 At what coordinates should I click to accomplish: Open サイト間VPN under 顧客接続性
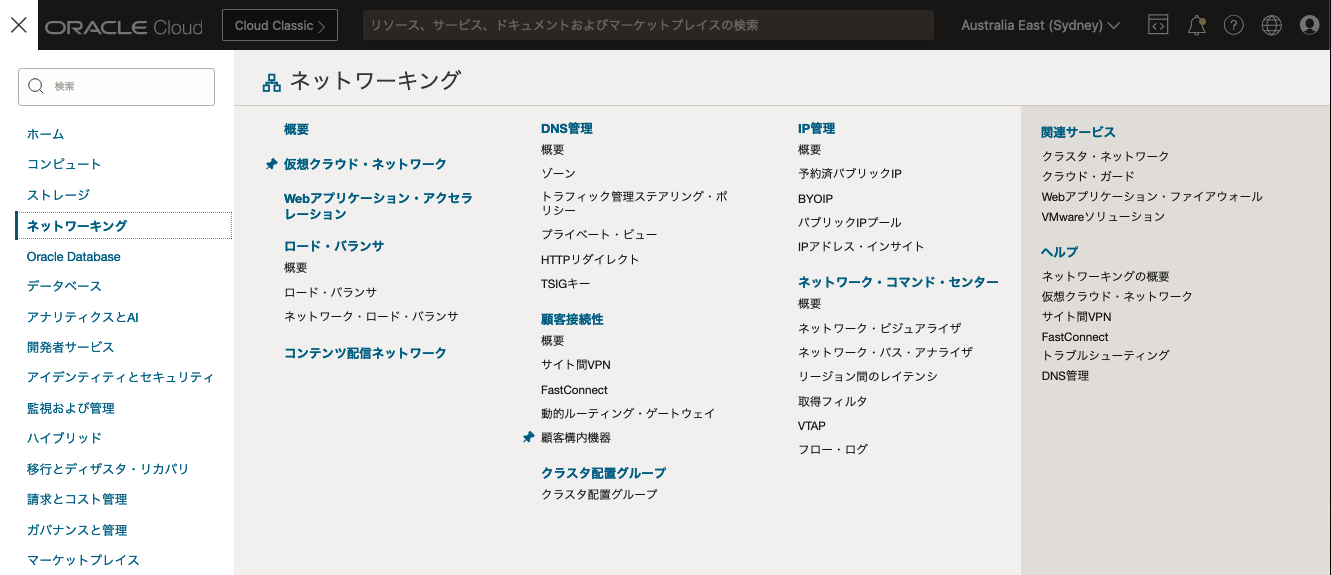[x=576, y=365]
